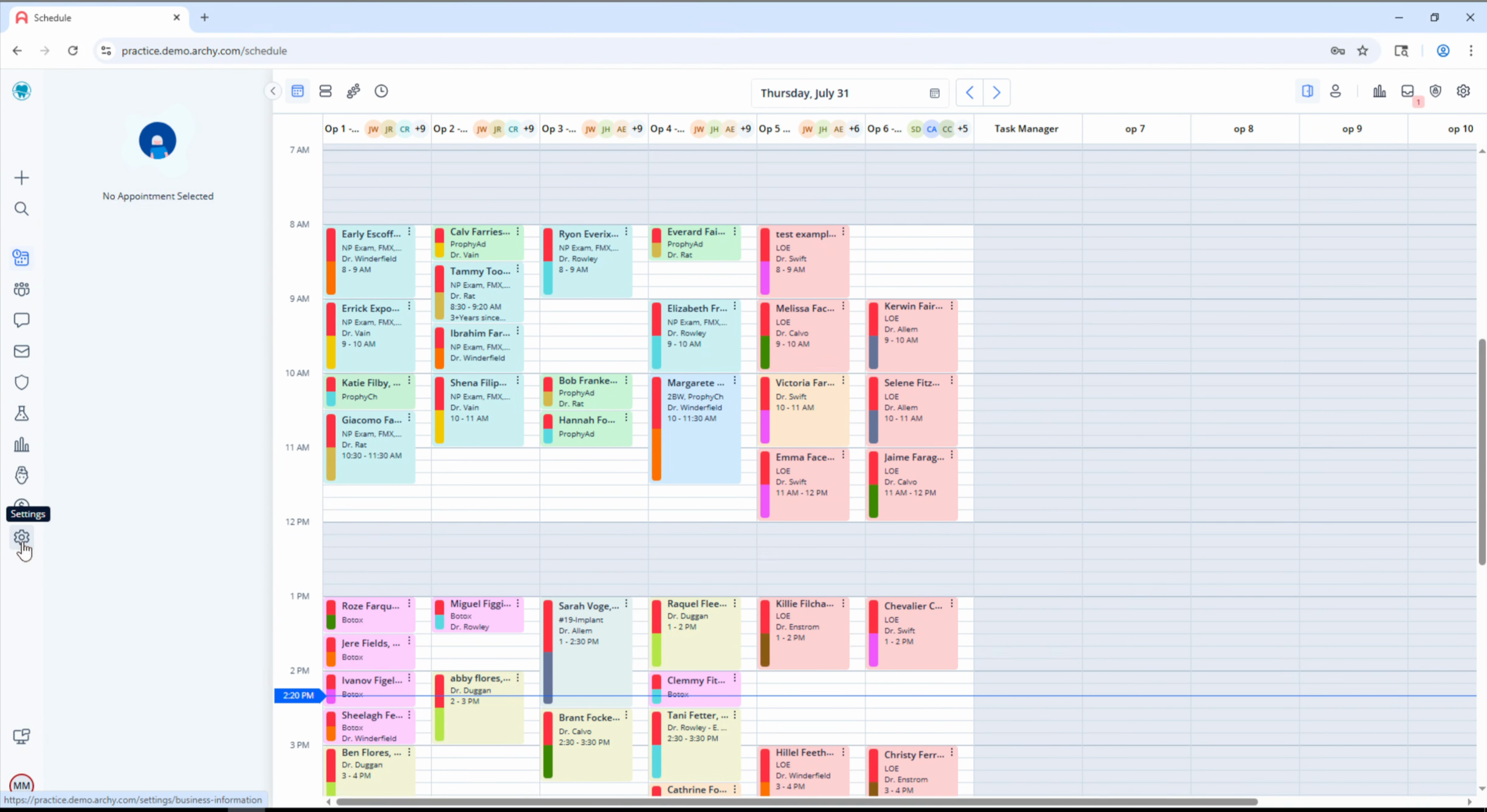1487x812 pixels.
Task: Open the lab flask sidebar icon
Action: (x=21, y=413)
